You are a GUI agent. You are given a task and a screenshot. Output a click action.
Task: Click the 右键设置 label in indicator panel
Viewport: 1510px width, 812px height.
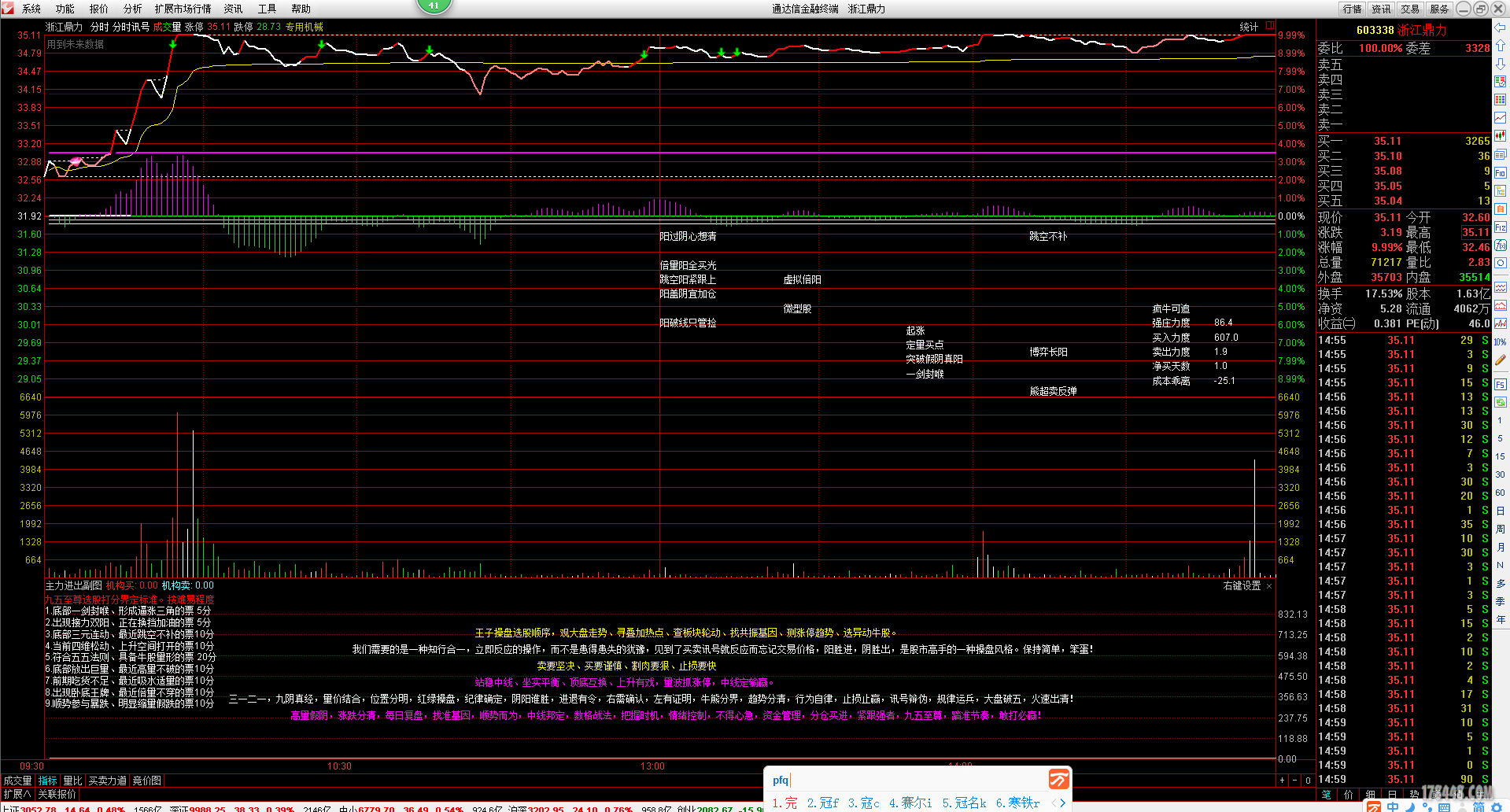1242,585
